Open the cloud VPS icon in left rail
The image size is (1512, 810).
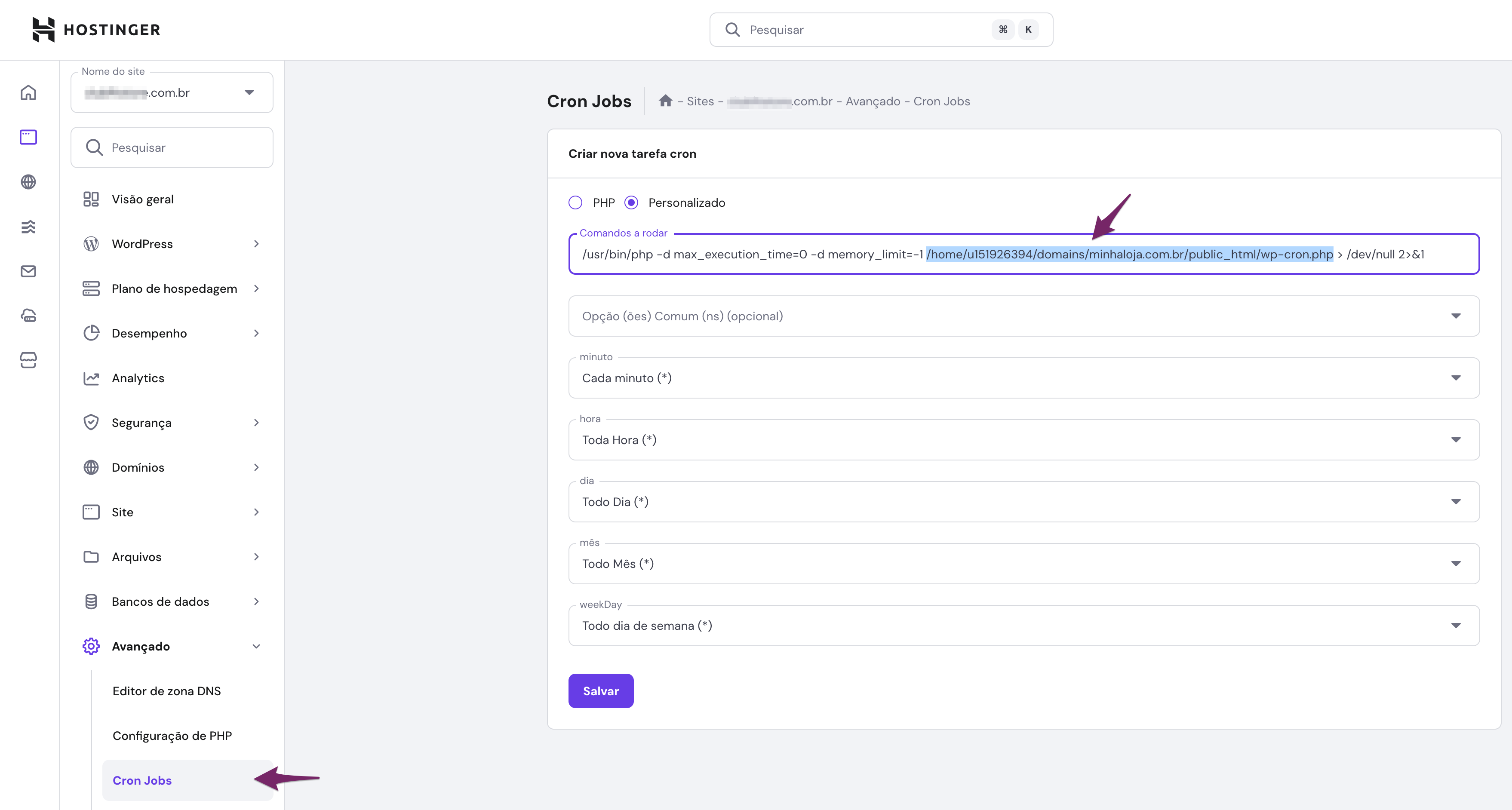[28, 316]
